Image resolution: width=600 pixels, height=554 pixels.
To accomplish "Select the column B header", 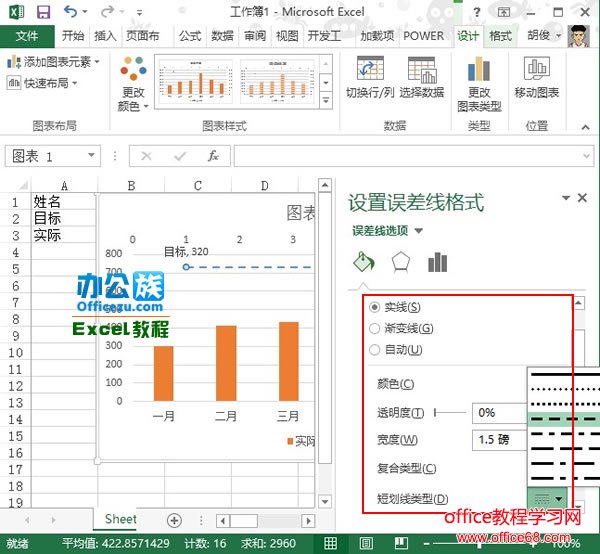I will 131,186.
